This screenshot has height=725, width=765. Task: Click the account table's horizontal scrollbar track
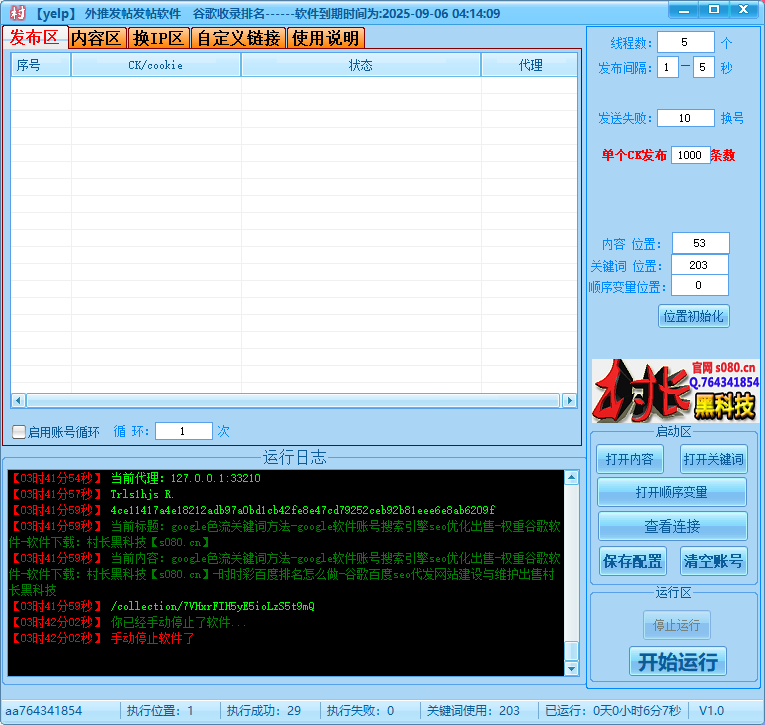(x=293, y=401)
